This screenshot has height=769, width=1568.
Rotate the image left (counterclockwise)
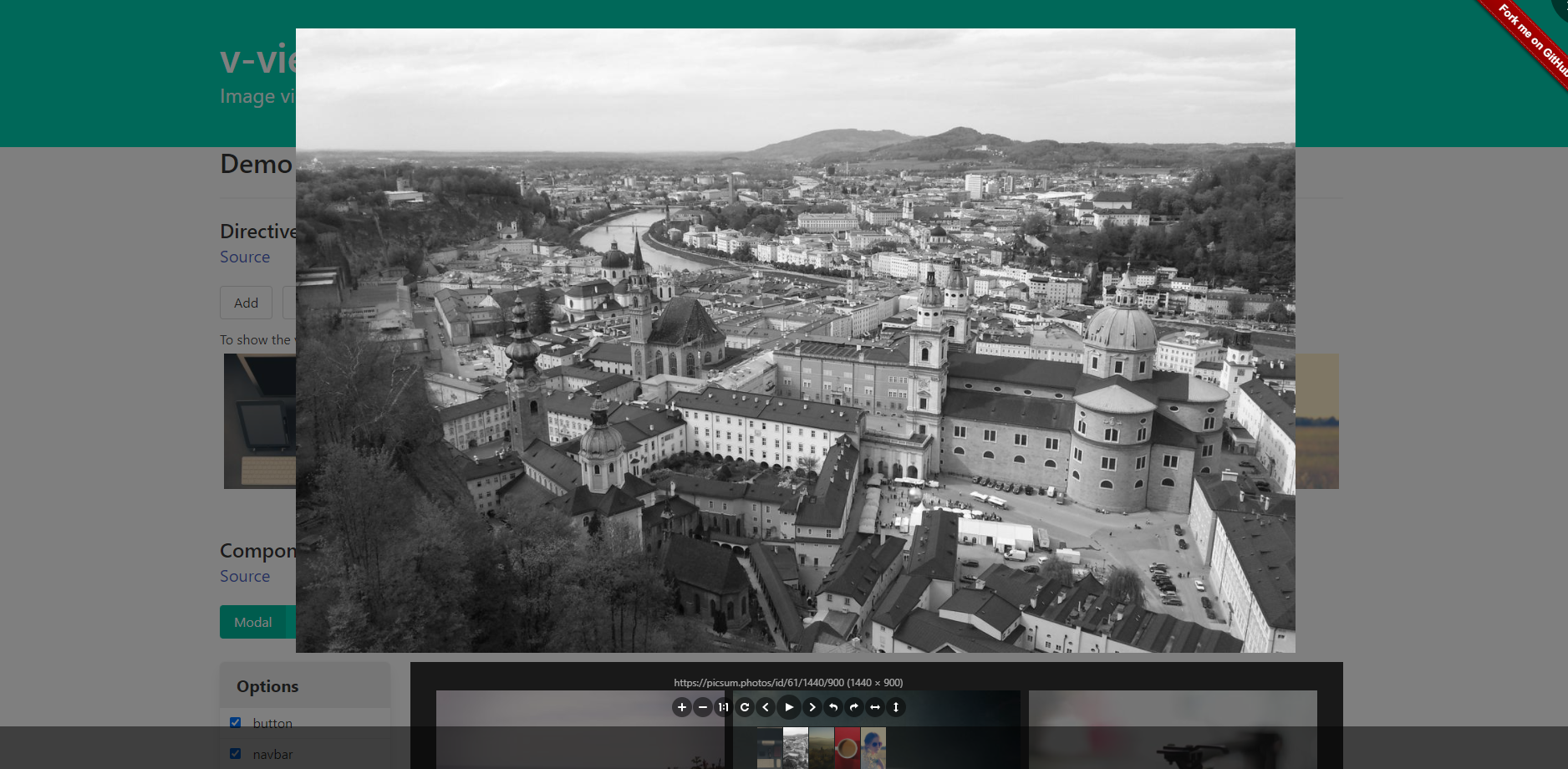tap(833, 707)
